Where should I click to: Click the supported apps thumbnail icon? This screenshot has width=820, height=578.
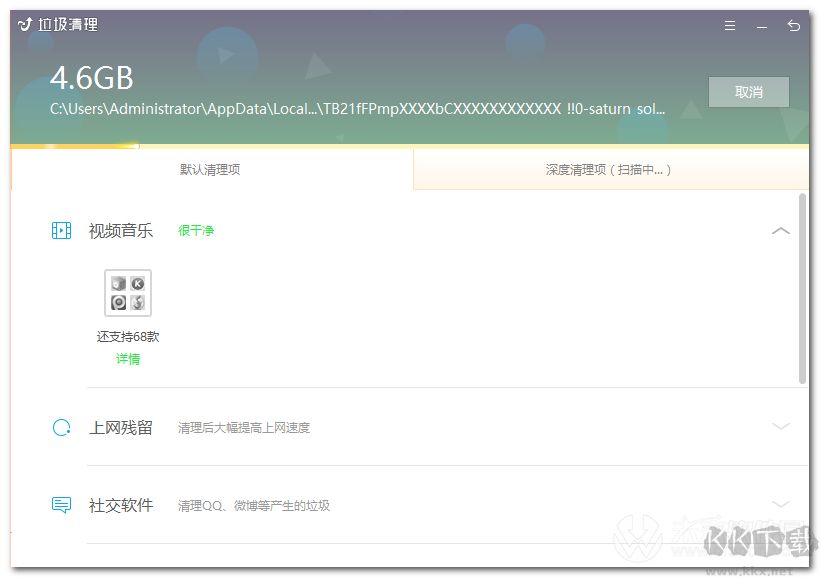click(x=128, y=293)
